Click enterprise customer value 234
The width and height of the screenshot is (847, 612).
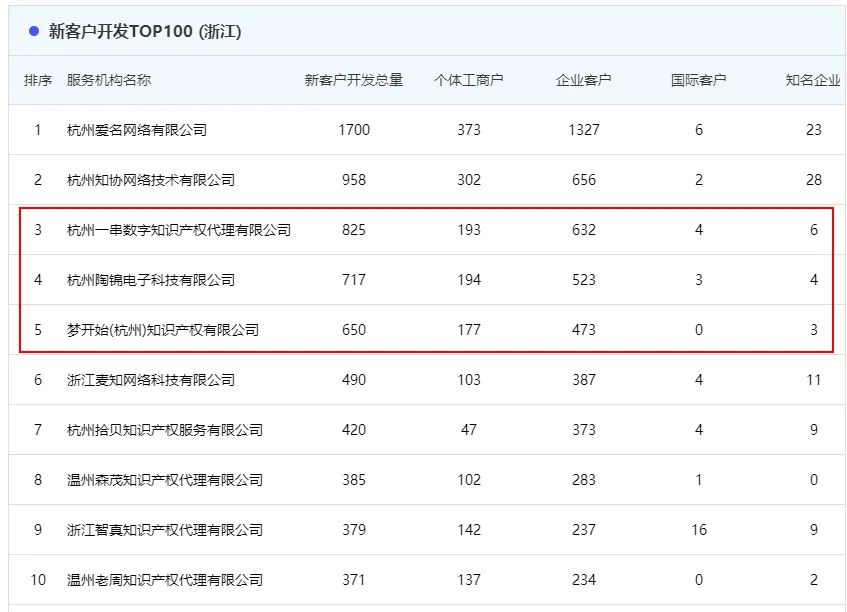tap(583, 580)
